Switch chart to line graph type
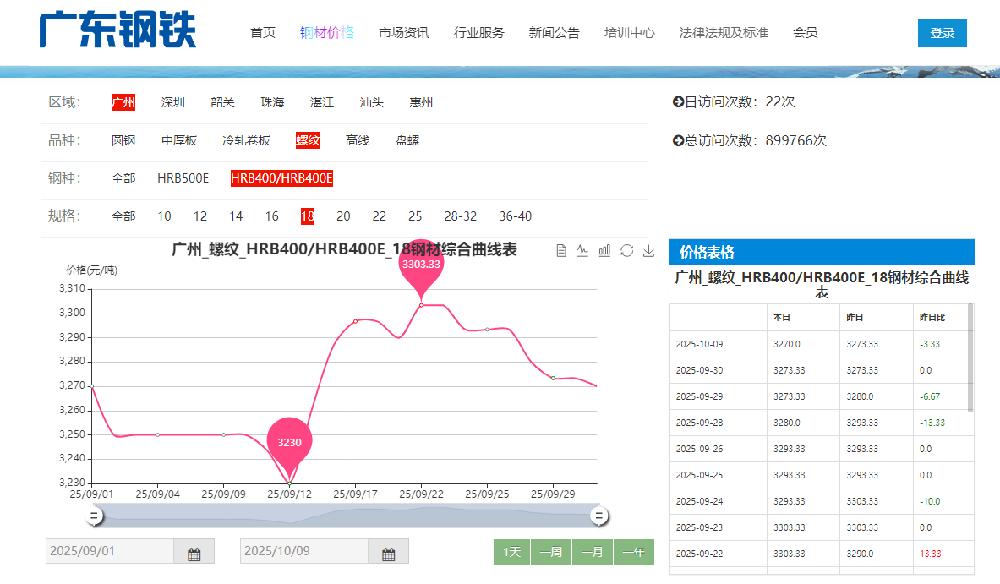Viewport: 1000px width, 584px height. (582, 250)
